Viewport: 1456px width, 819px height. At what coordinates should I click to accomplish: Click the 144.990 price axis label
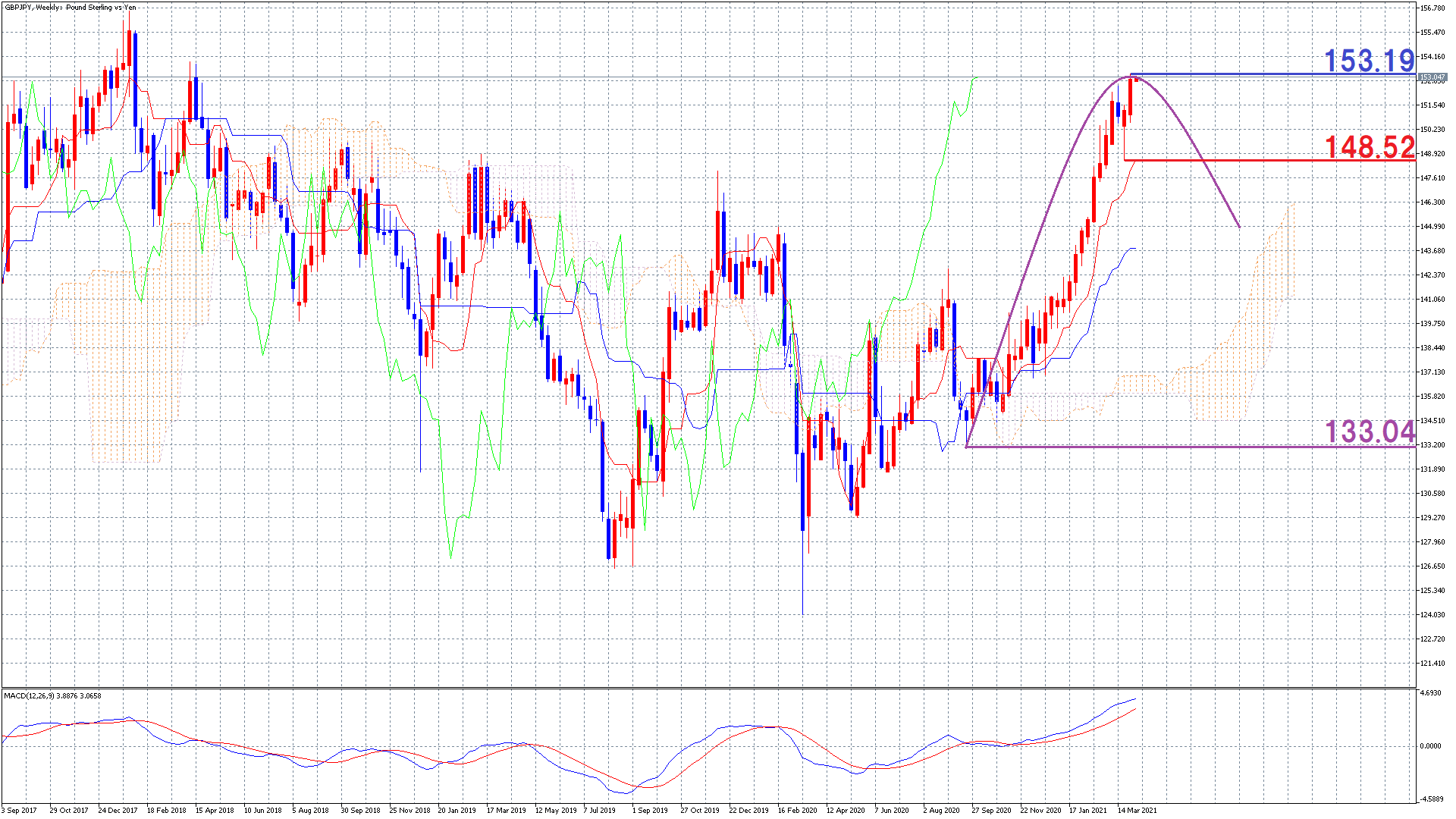1432,227
